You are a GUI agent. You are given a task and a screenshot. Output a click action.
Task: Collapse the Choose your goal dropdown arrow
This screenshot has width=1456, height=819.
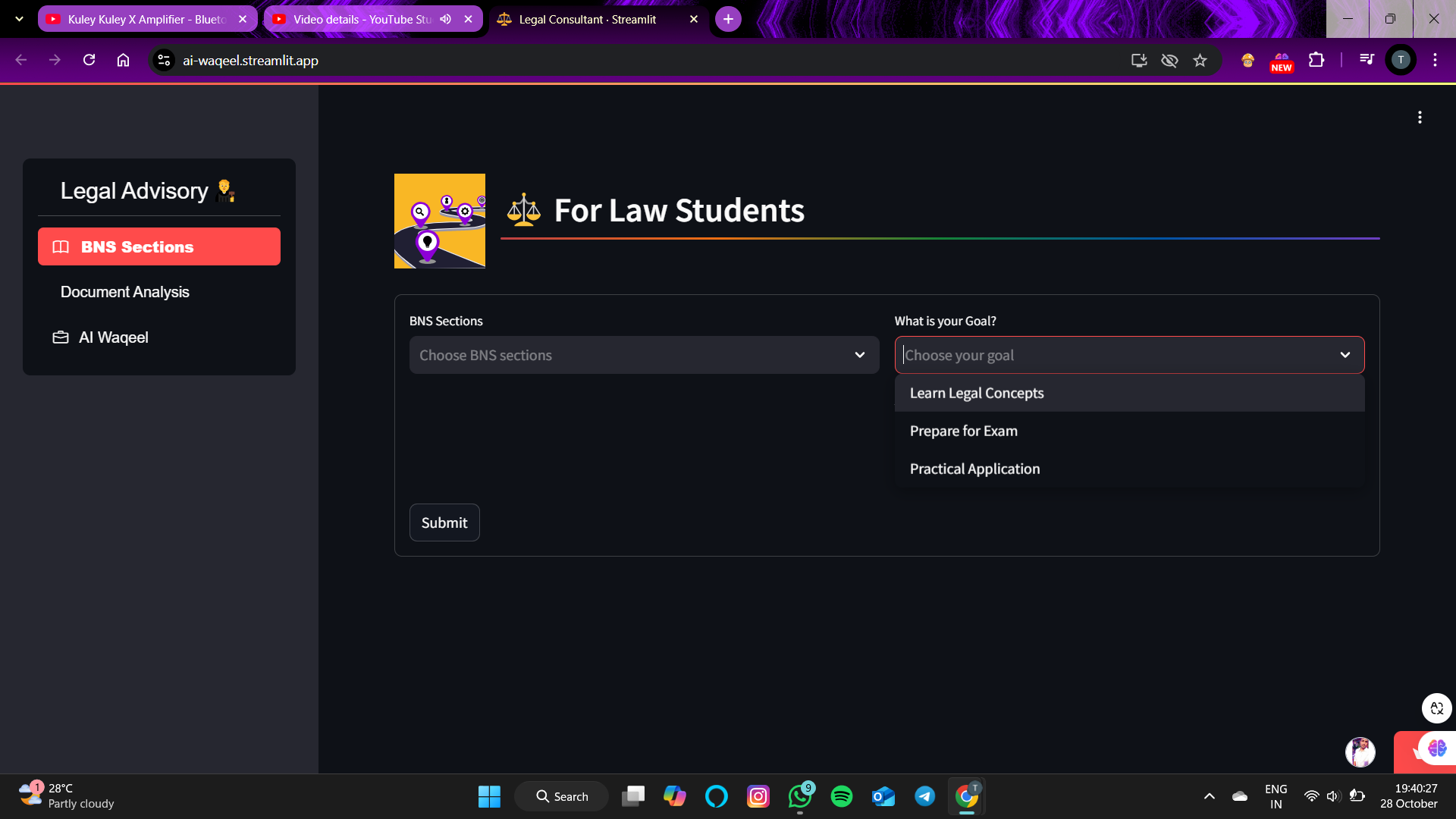(1345, 355)
